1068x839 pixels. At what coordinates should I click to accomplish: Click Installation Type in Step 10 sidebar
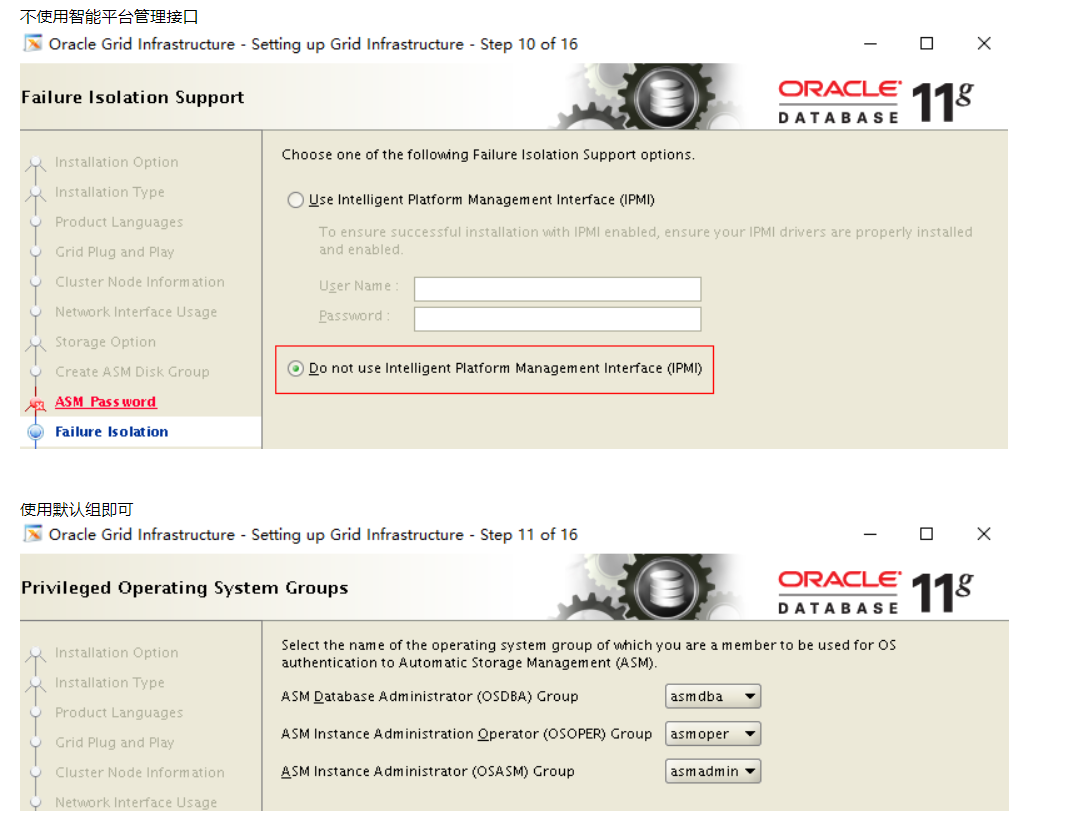pyautogui.click(x=110, y=192)
